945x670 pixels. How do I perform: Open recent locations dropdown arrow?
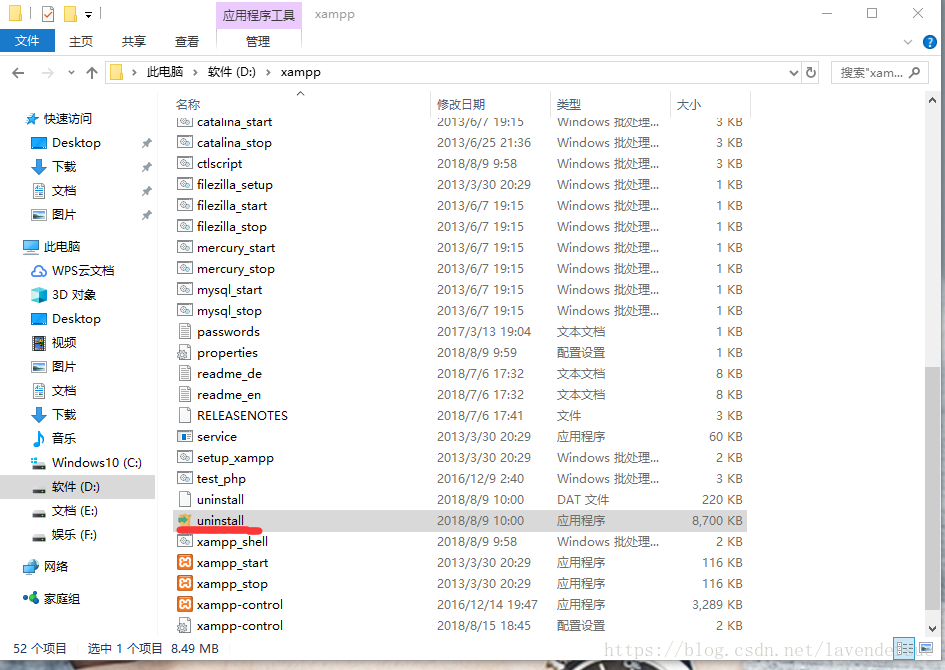(71, 73)
